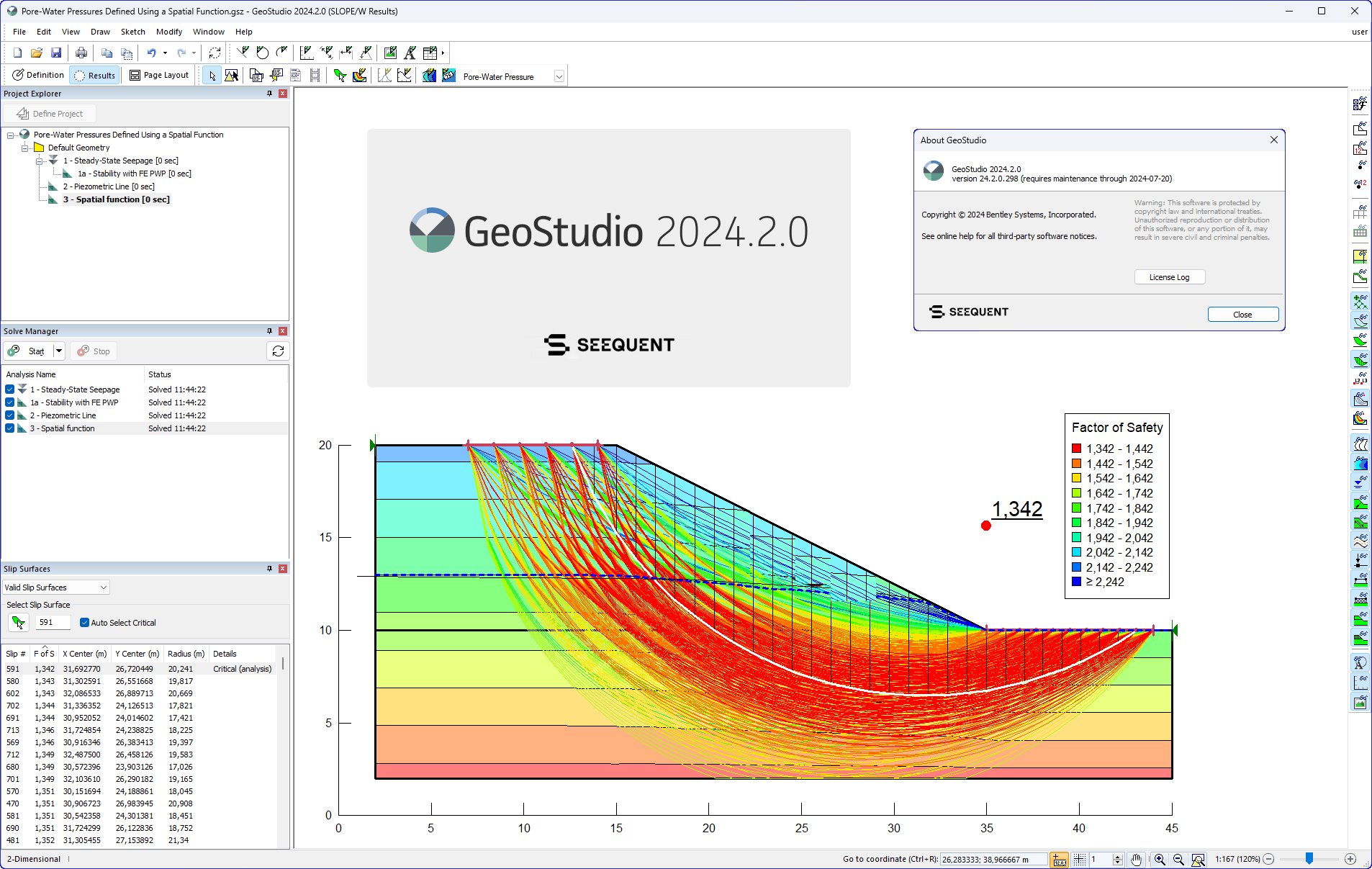
Task: Collapse the Steady-State Seepage tree node
Action: coord(40,161)
